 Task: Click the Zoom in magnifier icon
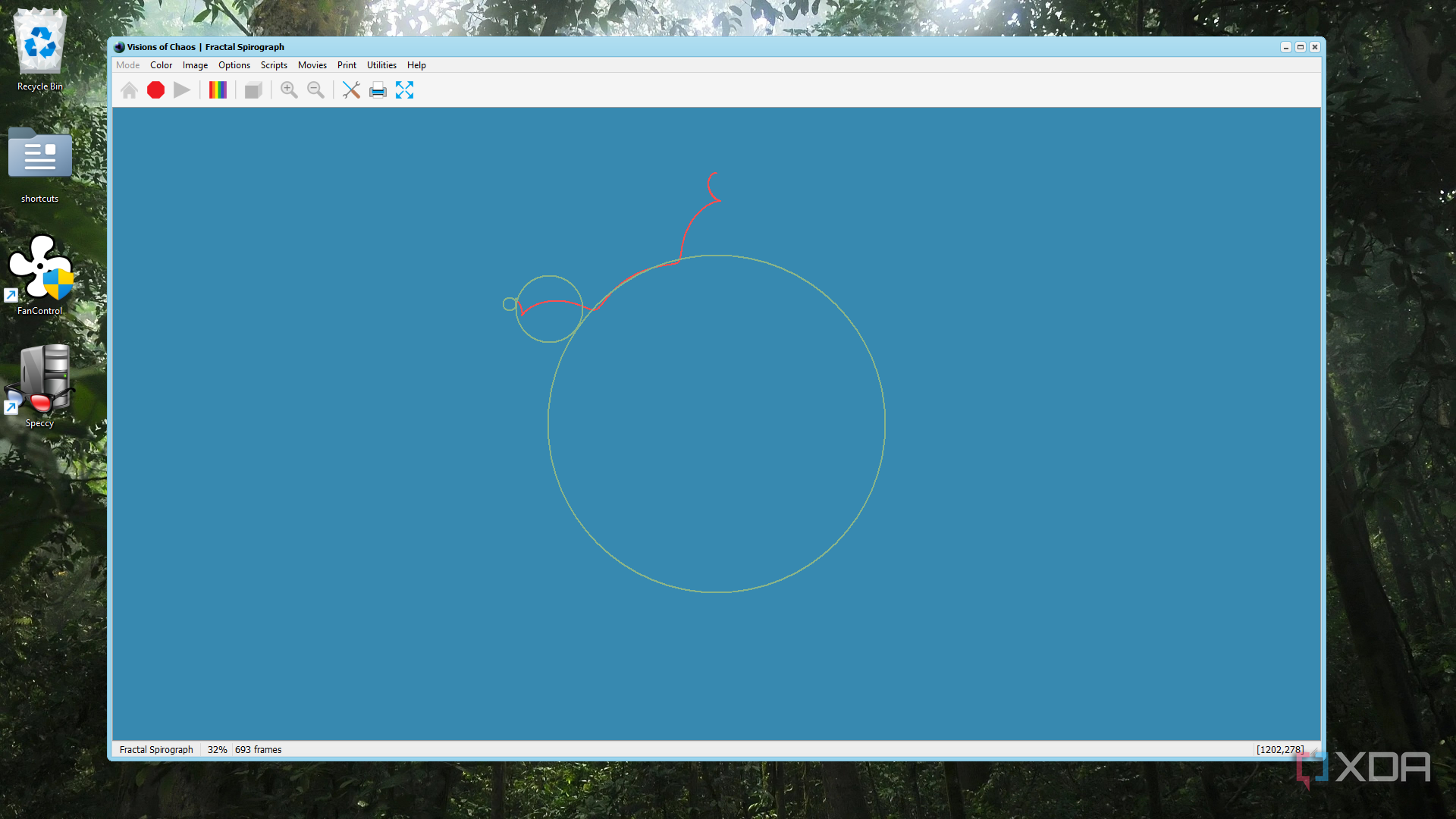pyautogui.click(x=289, y=90)
